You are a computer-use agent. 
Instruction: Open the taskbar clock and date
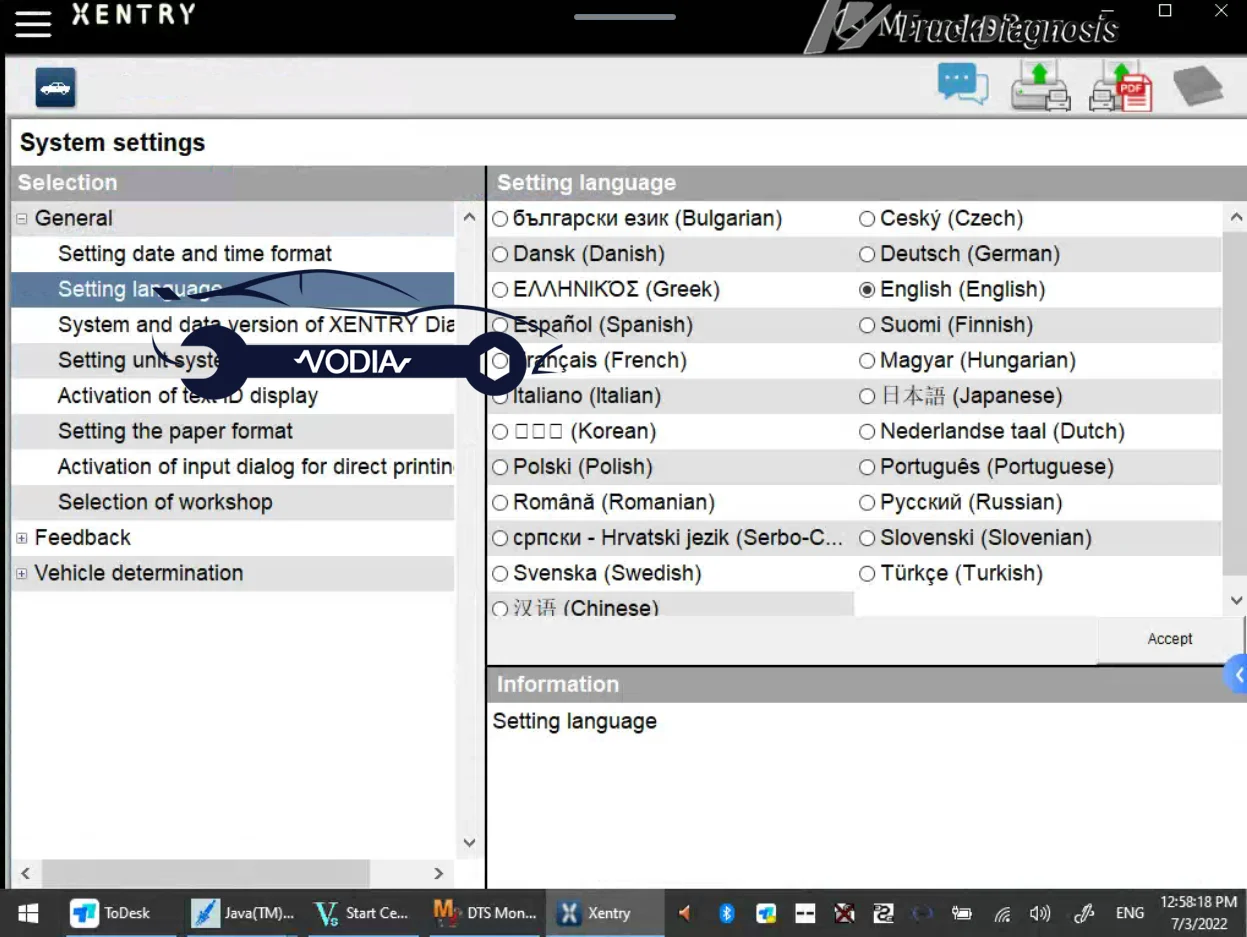[x=1199, y=913]
